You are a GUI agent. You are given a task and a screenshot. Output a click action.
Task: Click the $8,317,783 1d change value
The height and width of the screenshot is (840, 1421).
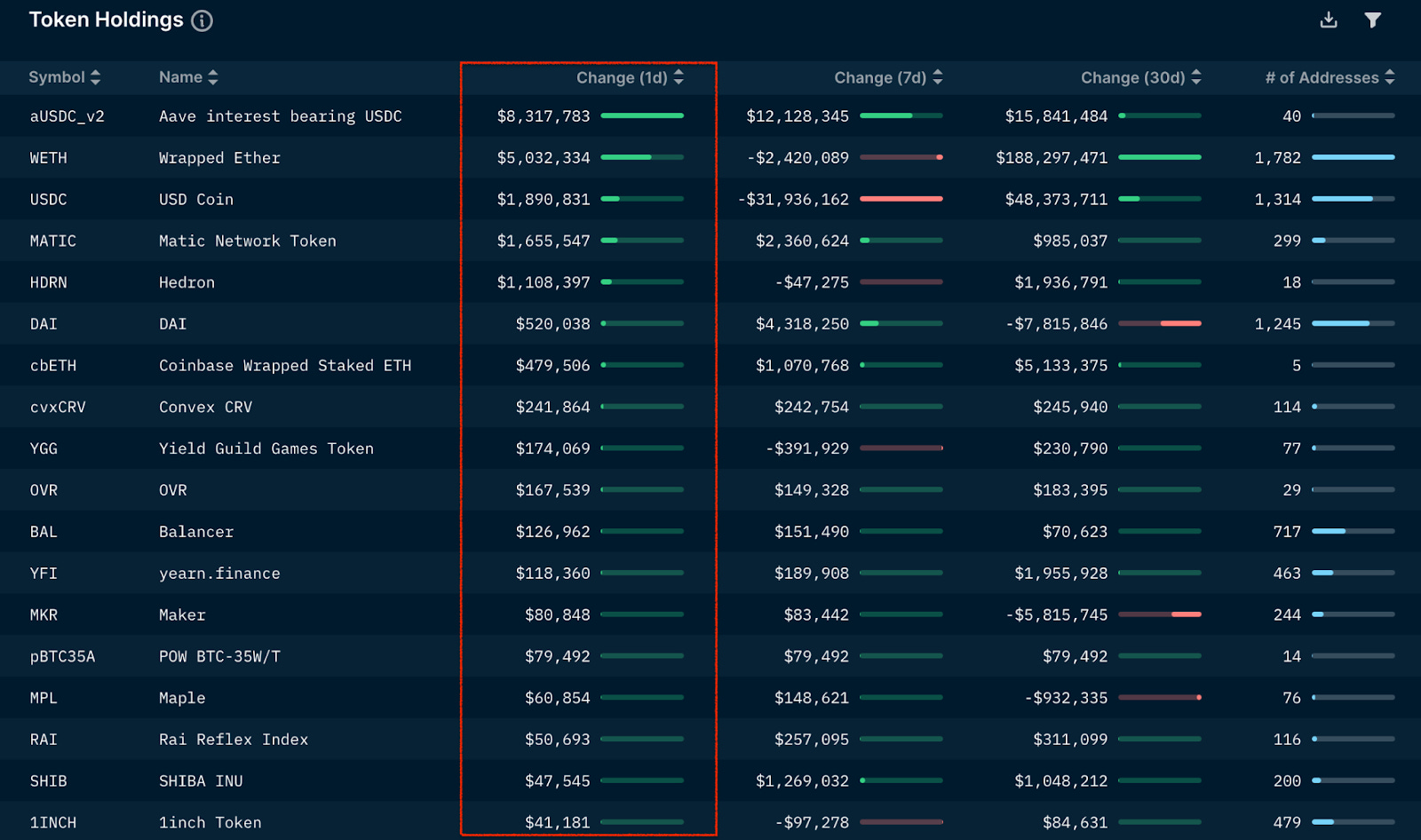point(544,116)
